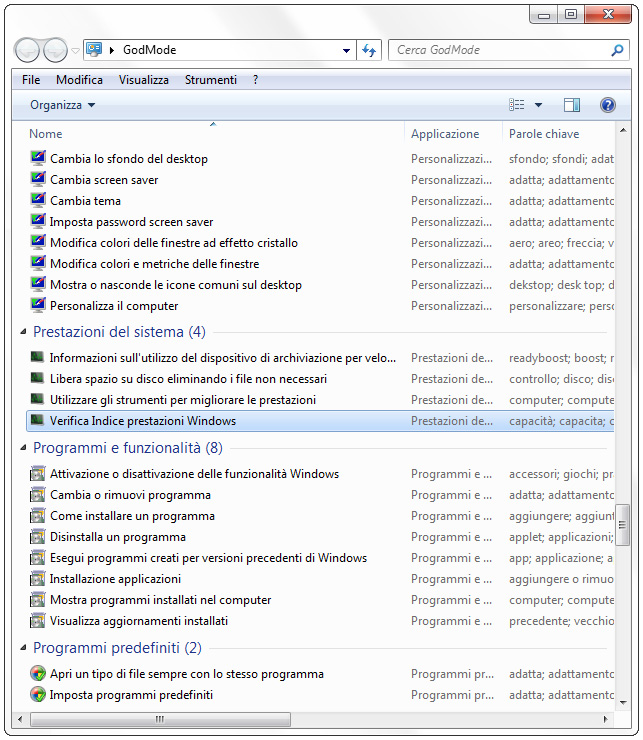The image size is (643, 740).
Task: Click the refresh button next to address bar
Action: (369, 50)
